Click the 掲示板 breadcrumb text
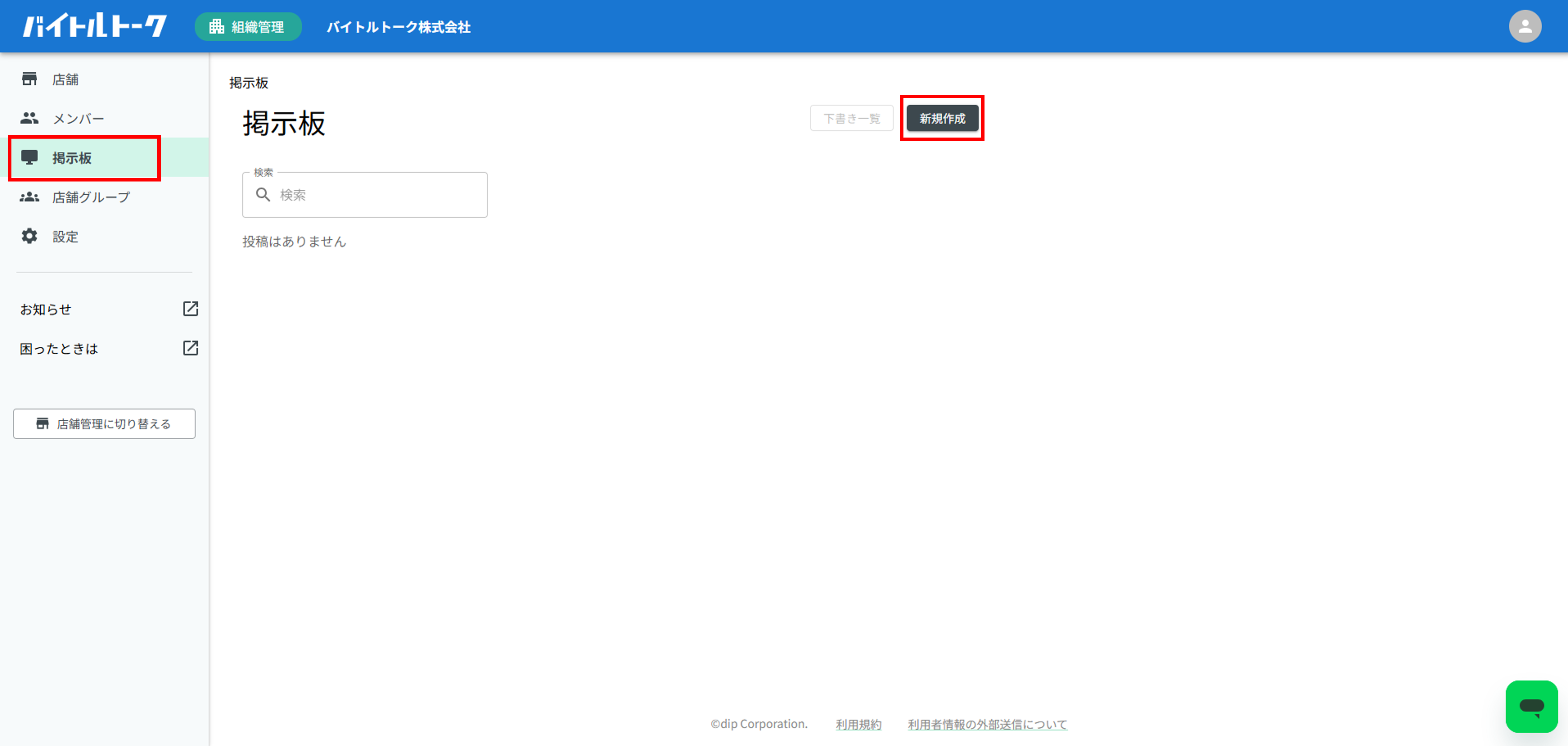This screenshot has width=1568, height=746. coord(249,83)
